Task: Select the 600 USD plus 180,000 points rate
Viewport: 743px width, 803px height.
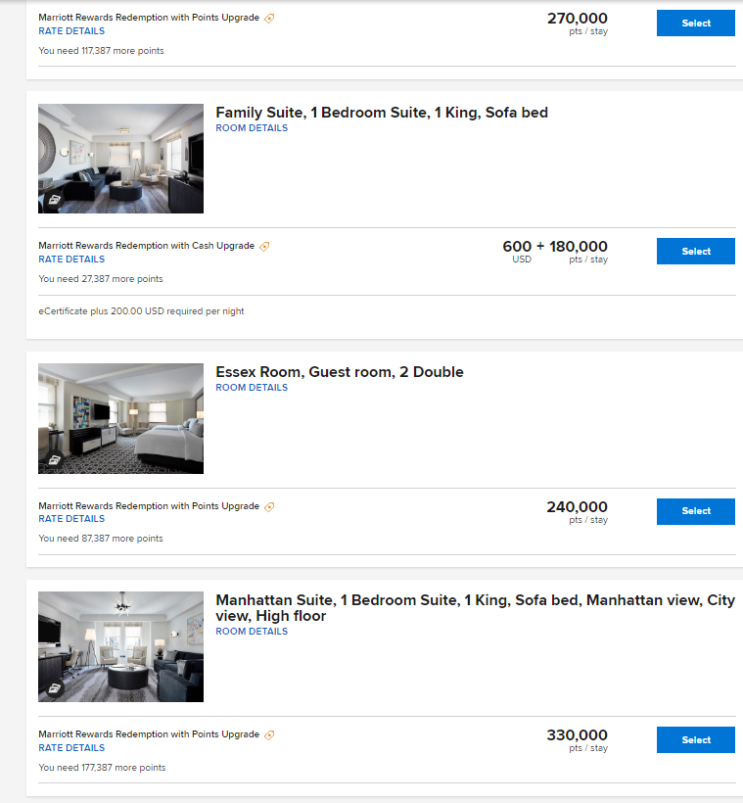Action: [695, 251]
